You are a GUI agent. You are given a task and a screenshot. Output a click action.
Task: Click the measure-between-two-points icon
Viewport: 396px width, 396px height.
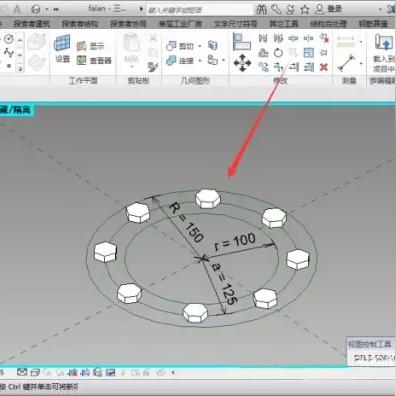coord(346,62)
